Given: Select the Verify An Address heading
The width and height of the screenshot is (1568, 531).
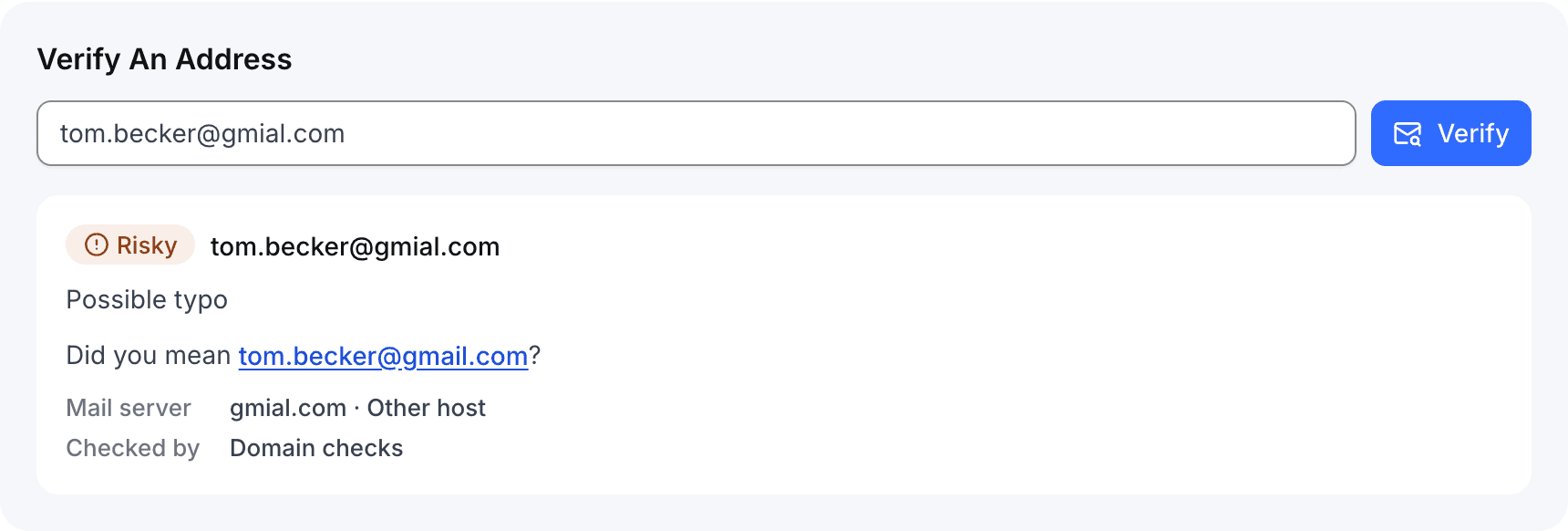Looking at the screenshot, I should 164,59.
